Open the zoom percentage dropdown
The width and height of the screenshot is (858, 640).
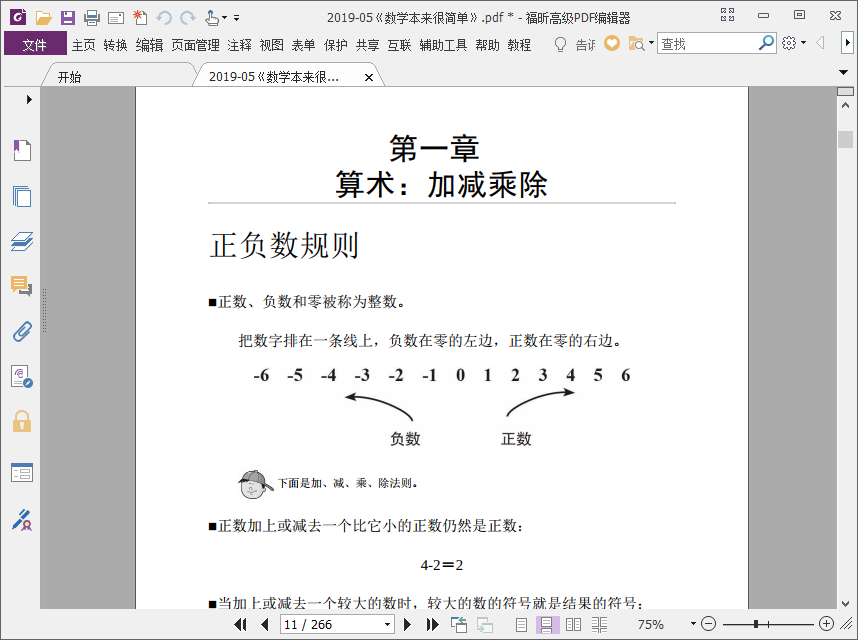693,624
